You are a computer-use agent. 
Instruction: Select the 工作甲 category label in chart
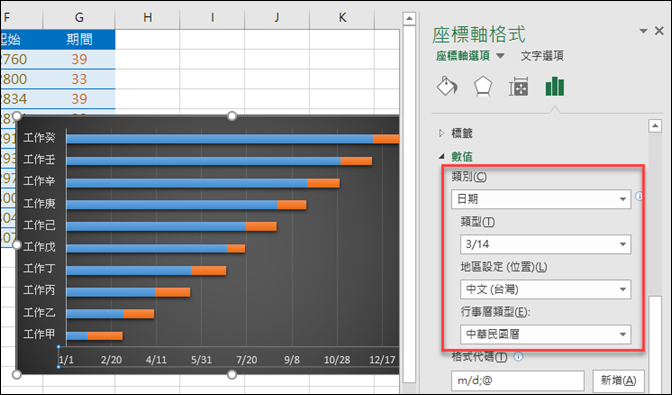point(39,334)
